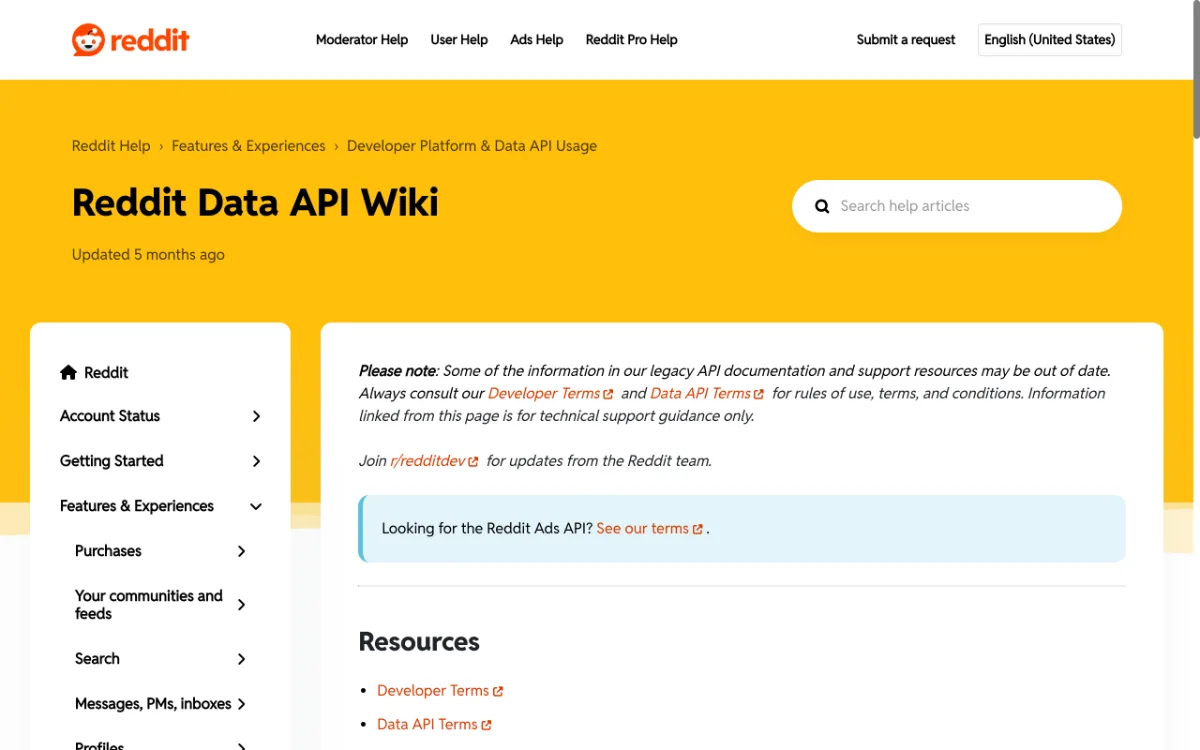This screenshot has width=1200, height=750.
Task: Click the Reddit logo in the header
Action: (x=131, y=40)
